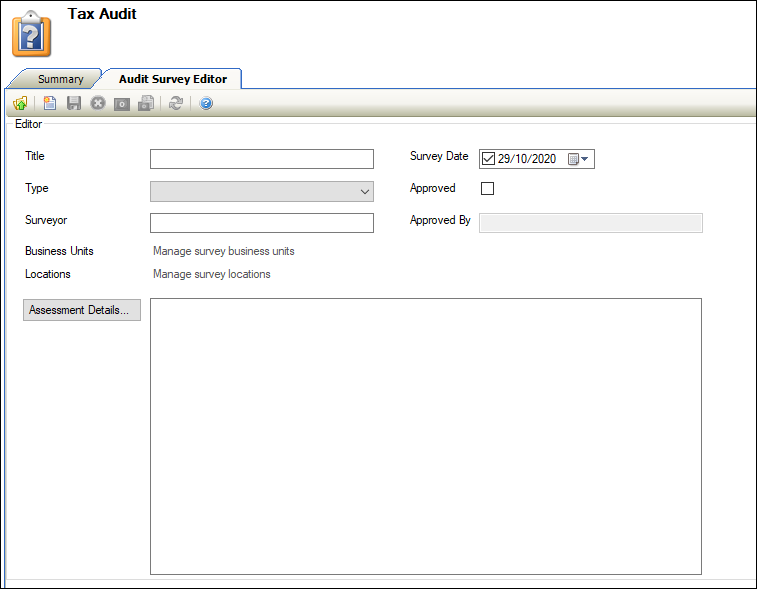Switch to the Summary tab
The height and width of the screenshot is (589, 757).
click(60, 79)
